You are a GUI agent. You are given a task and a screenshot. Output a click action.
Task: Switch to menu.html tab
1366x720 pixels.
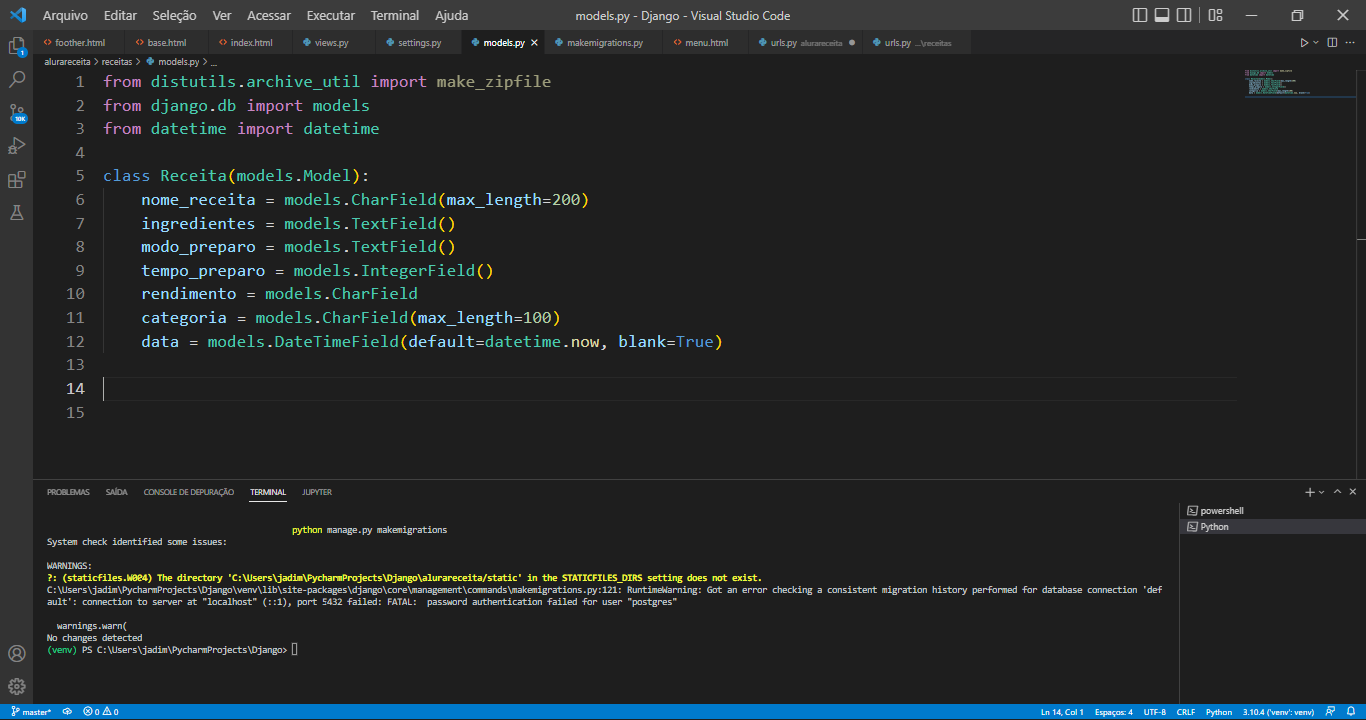[706, 43]
